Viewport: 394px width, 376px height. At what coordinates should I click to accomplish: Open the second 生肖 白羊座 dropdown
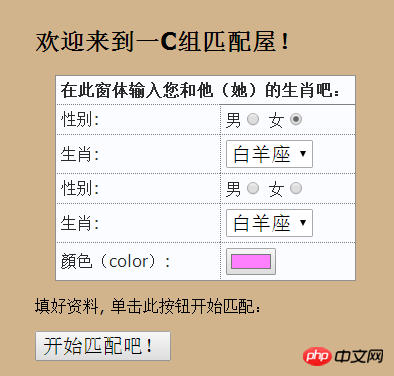coord(269,223)
